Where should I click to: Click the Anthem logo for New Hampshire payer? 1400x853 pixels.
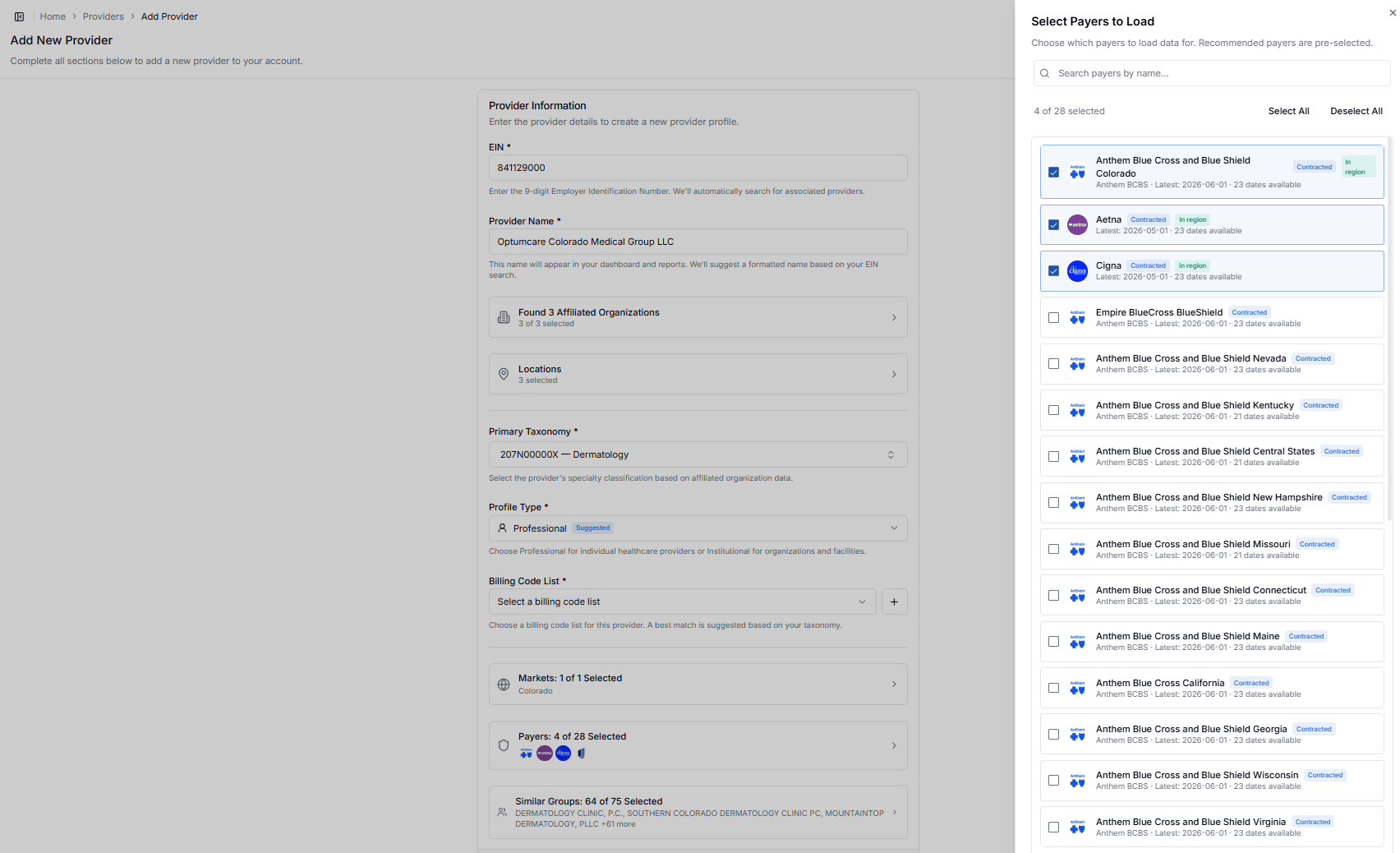tap(1077, 502)
